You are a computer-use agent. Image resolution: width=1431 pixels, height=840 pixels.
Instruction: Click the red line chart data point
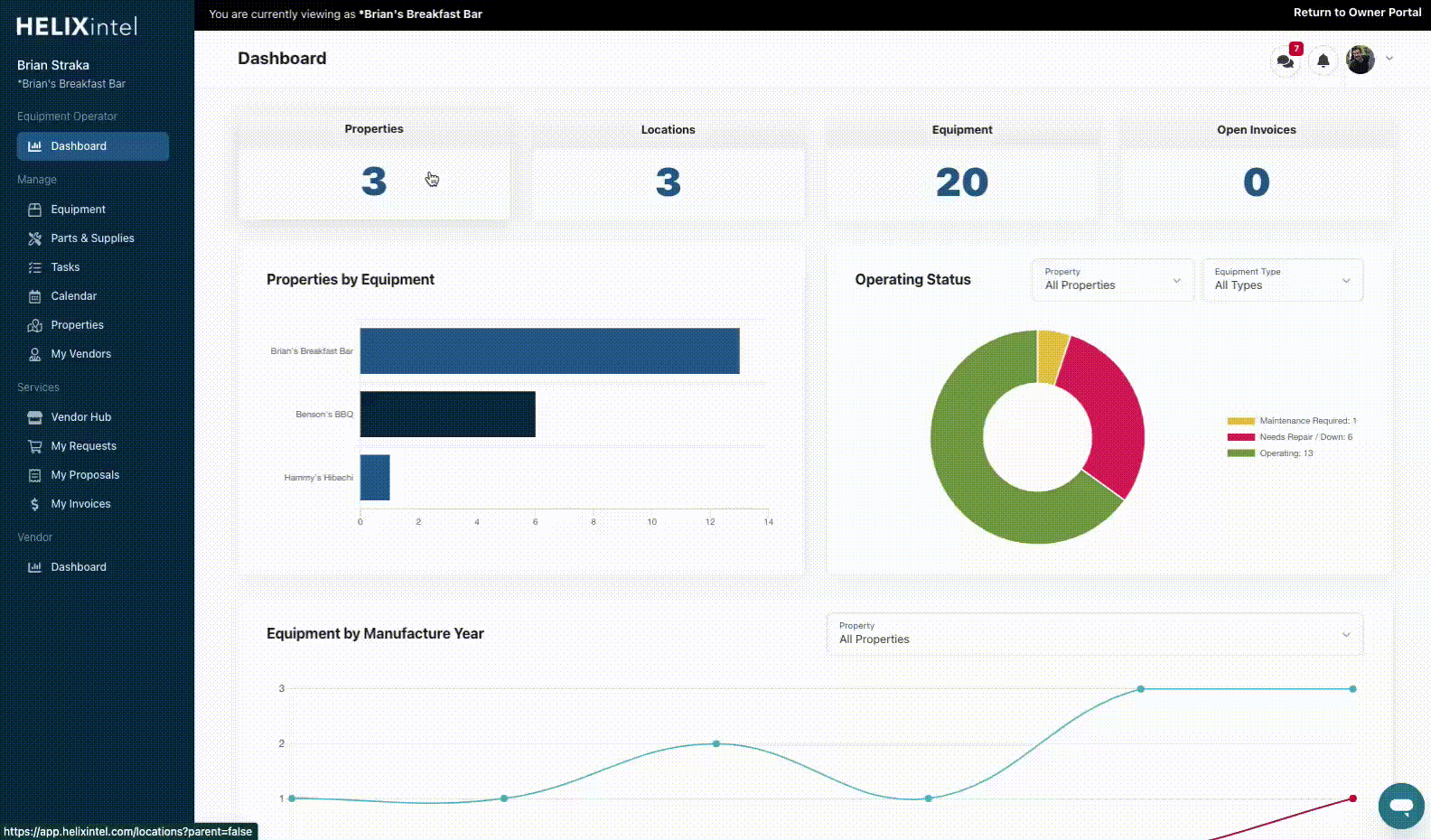pos(1352,798)
